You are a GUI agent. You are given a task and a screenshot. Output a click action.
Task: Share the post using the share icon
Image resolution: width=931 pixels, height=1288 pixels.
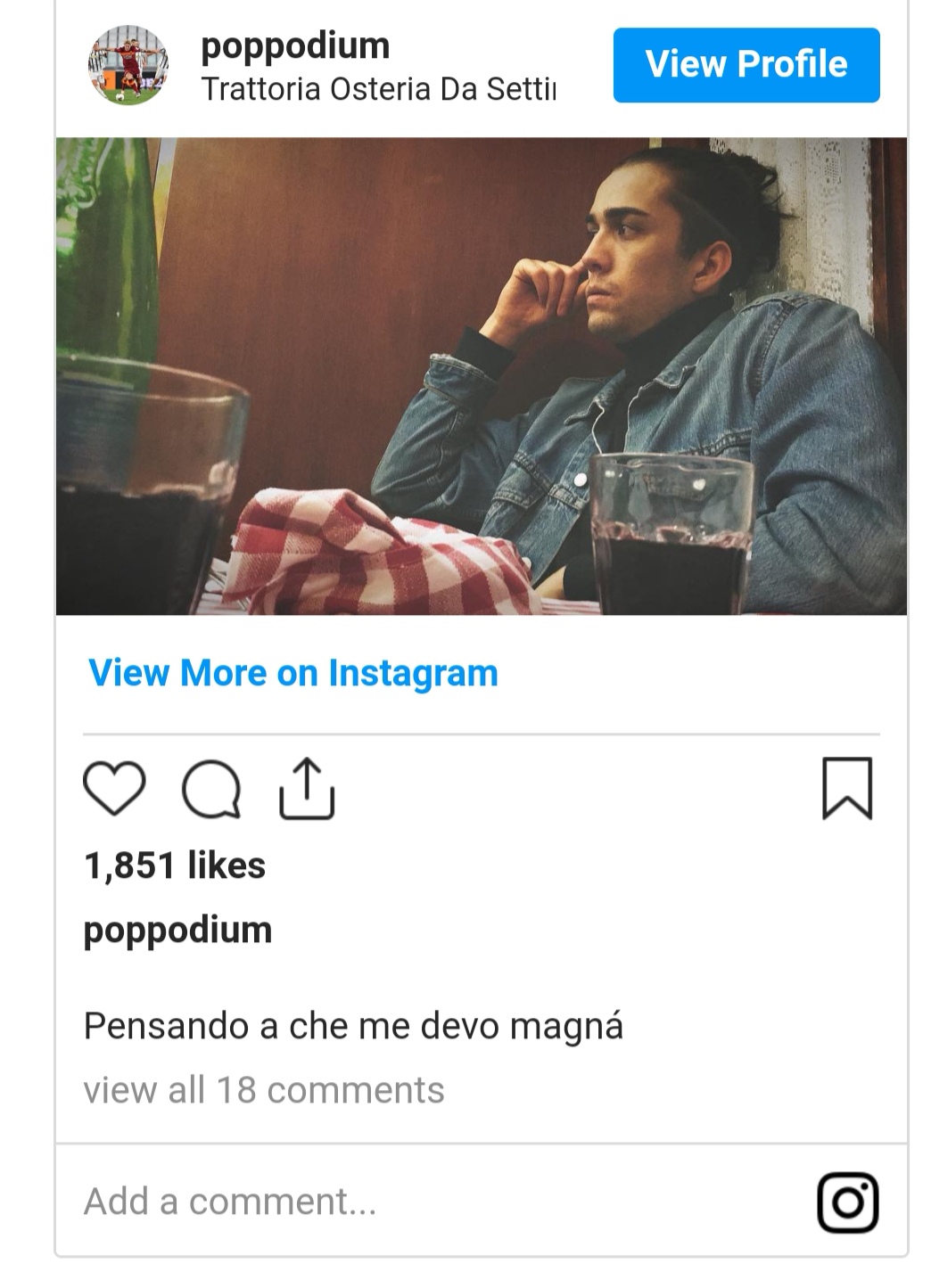307,789
